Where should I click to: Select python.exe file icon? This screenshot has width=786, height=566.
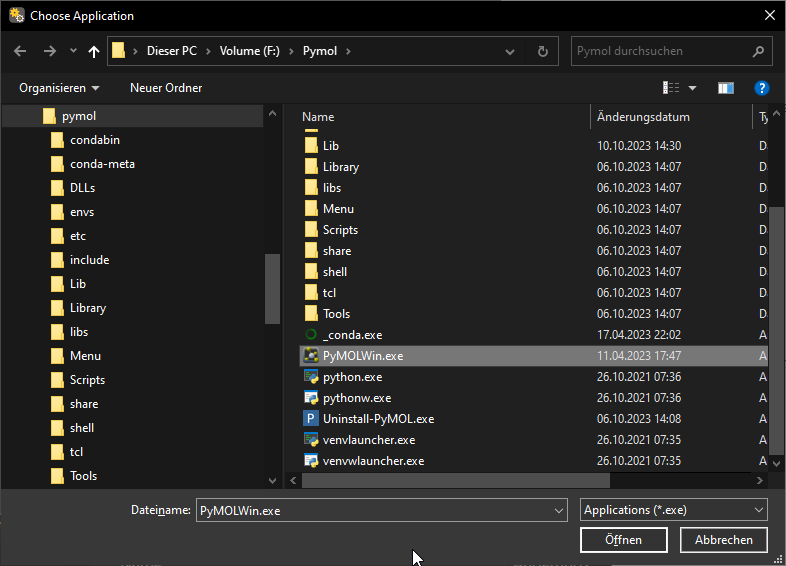(311, 377)
